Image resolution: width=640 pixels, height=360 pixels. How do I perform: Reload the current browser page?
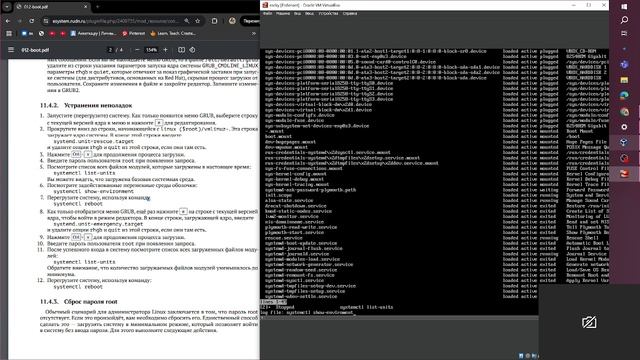31,21
